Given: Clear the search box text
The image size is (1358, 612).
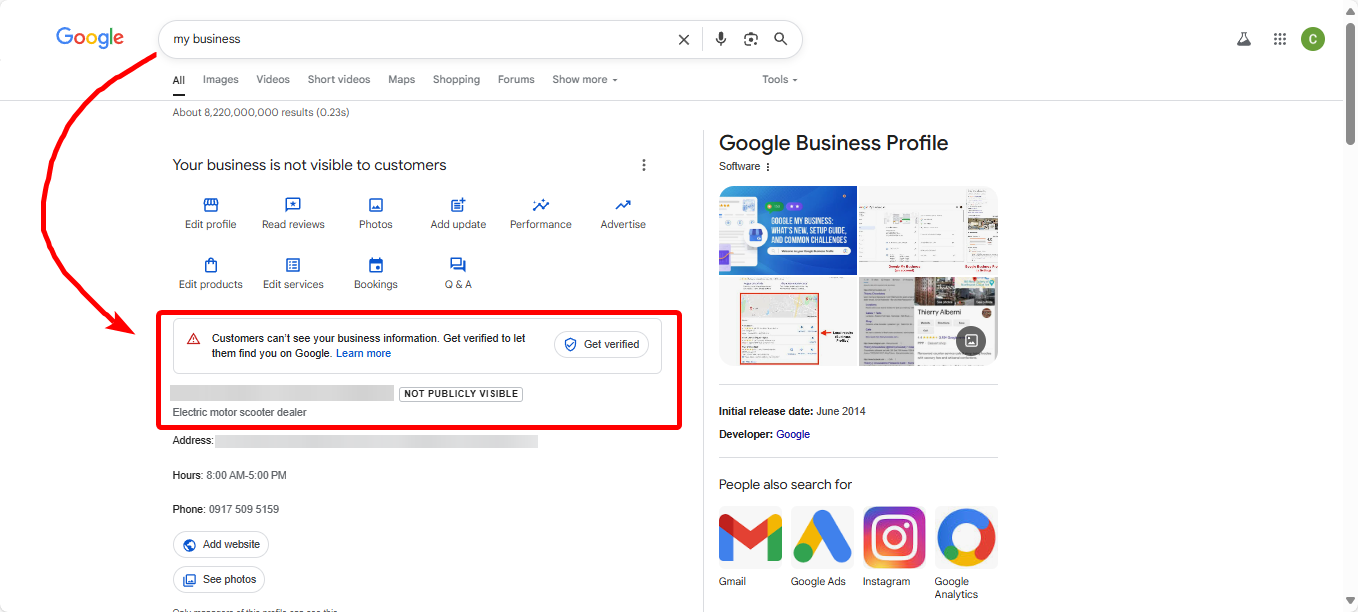Looking at the screenshot, I should (x=684, y=39).
